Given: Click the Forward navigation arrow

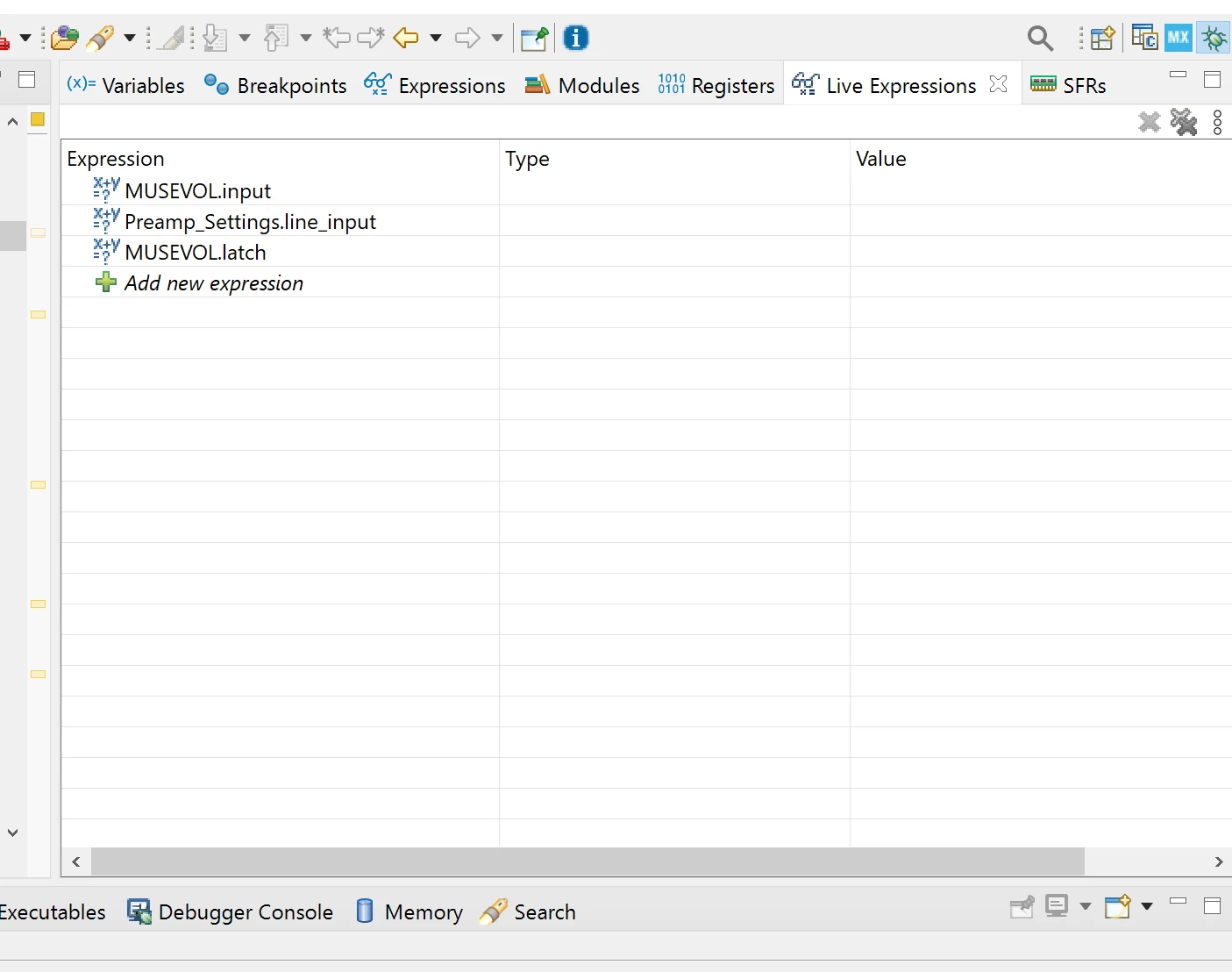Looking at the screenshot, I should pyautogui.click(x=467, y=38).
